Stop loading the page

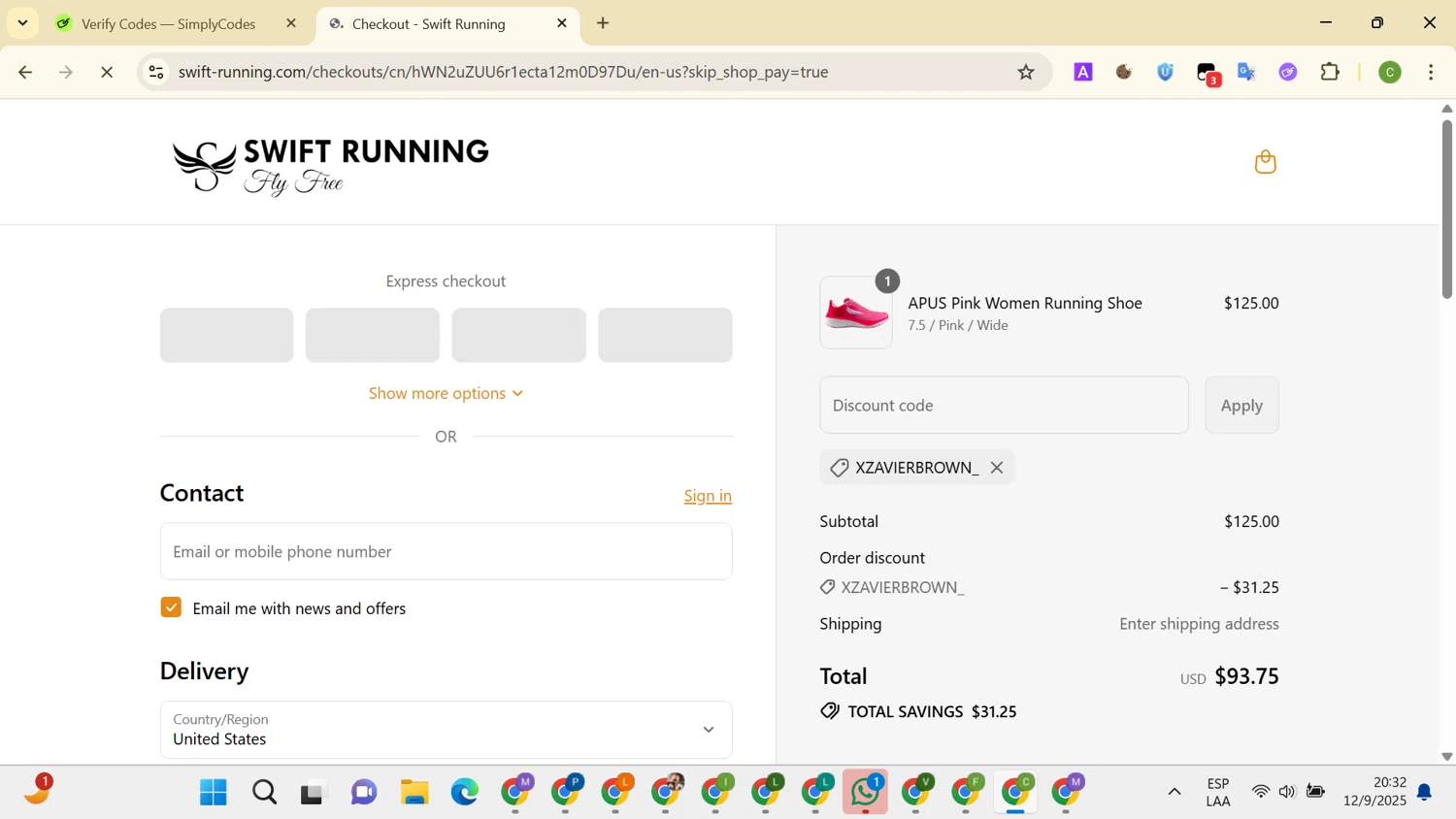point(107,72)
